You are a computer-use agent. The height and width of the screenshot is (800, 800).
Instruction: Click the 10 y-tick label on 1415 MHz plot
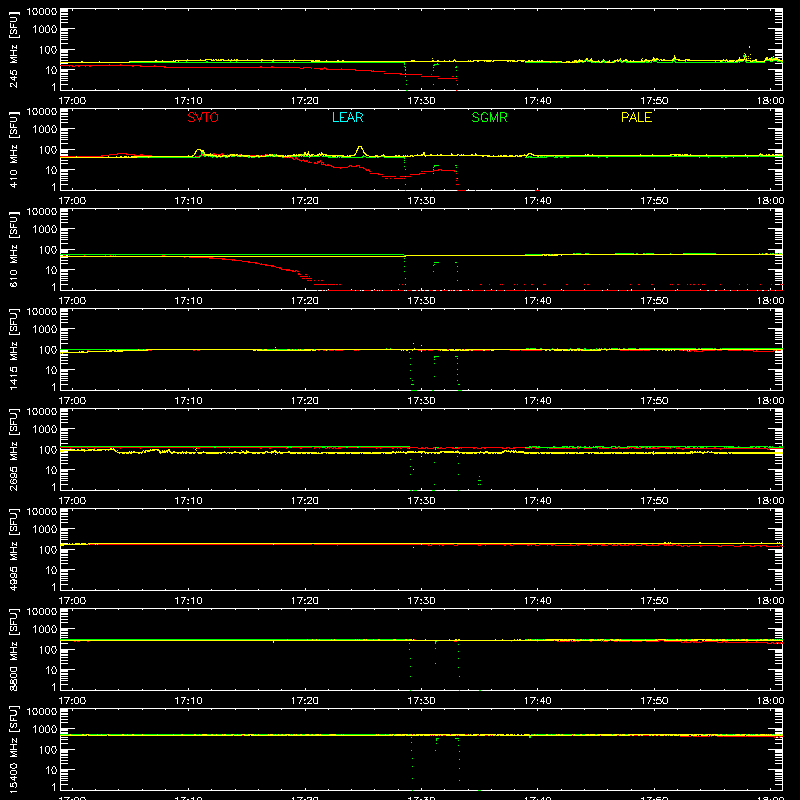(52, 370)
